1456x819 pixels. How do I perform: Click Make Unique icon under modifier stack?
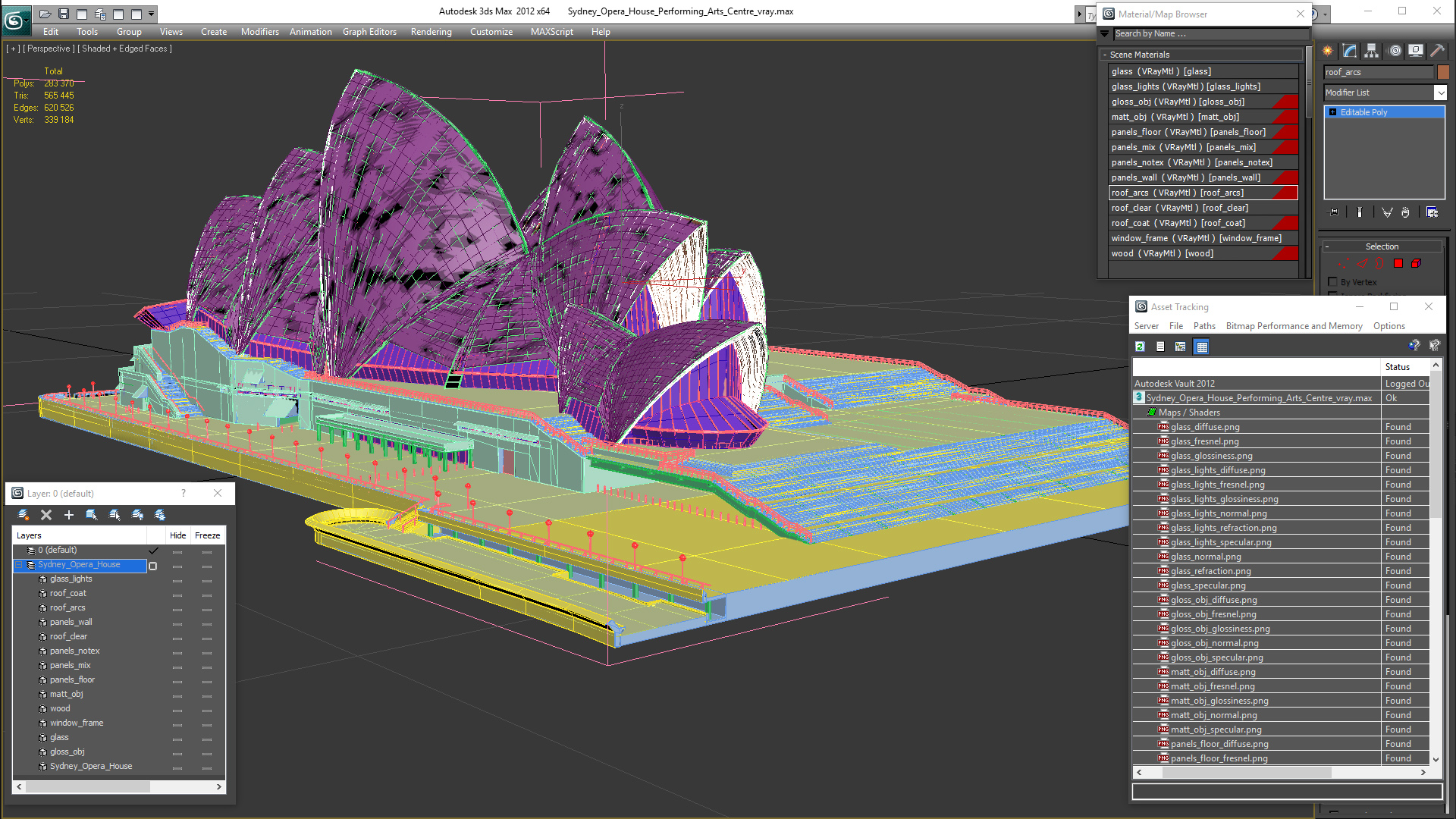tap(1387, 212)
